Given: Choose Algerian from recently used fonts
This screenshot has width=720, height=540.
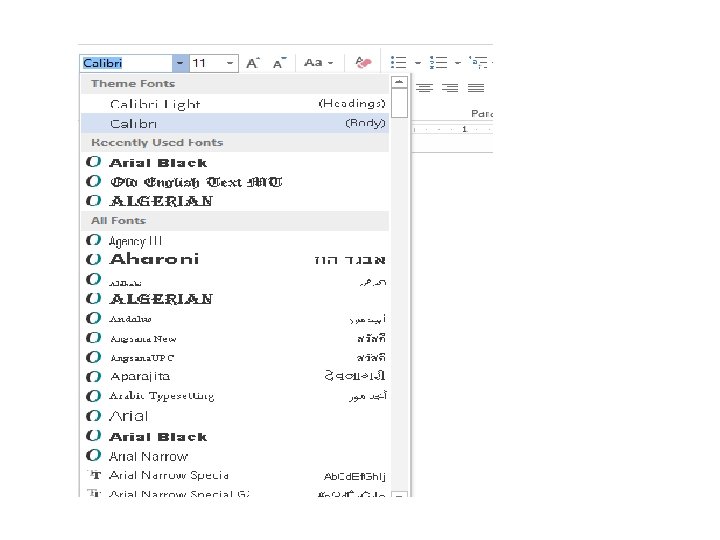Looking at the screenshot, I should coord(235,201).
